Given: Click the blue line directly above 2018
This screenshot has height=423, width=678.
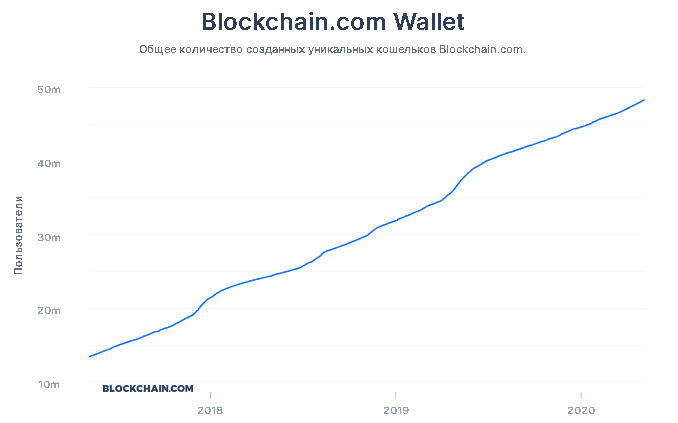Looking at the screenshot, I should click(210, 297).
